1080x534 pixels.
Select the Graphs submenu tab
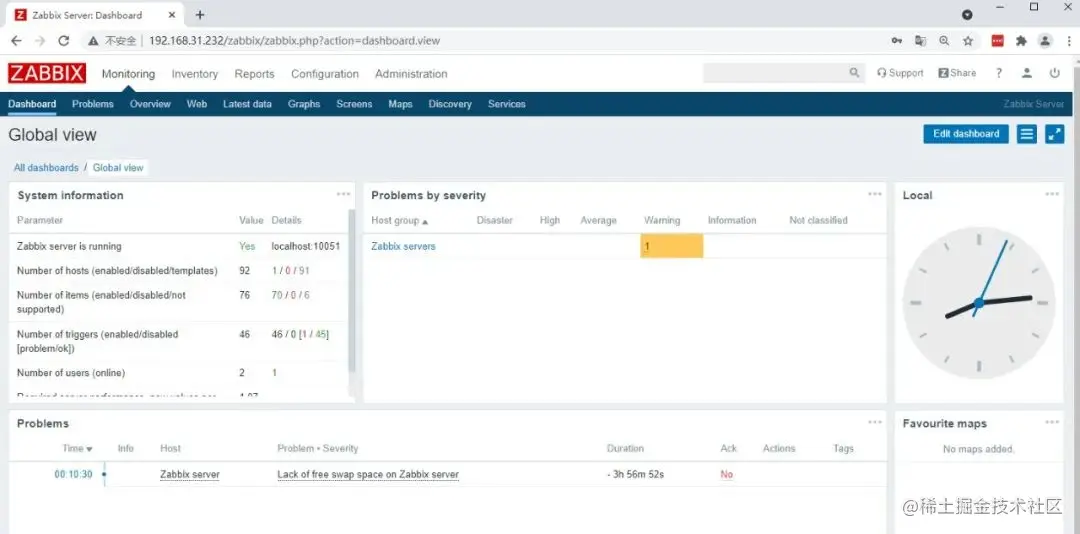pyautogui.click(x=304, y=104)
